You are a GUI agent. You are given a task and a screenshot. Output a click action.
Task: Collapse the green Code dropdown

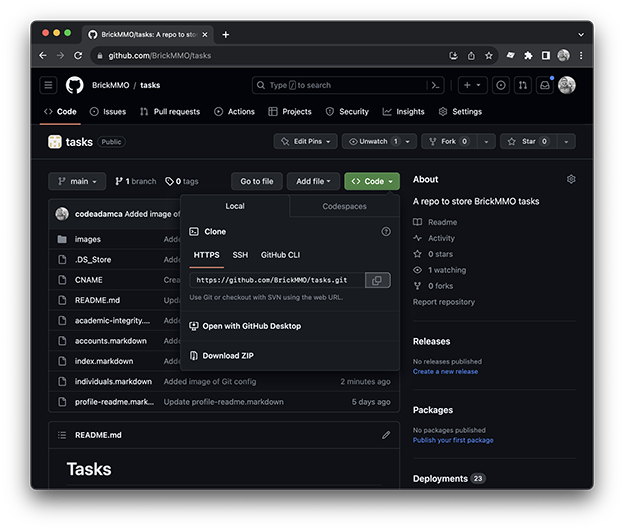[x=372, y=181]
